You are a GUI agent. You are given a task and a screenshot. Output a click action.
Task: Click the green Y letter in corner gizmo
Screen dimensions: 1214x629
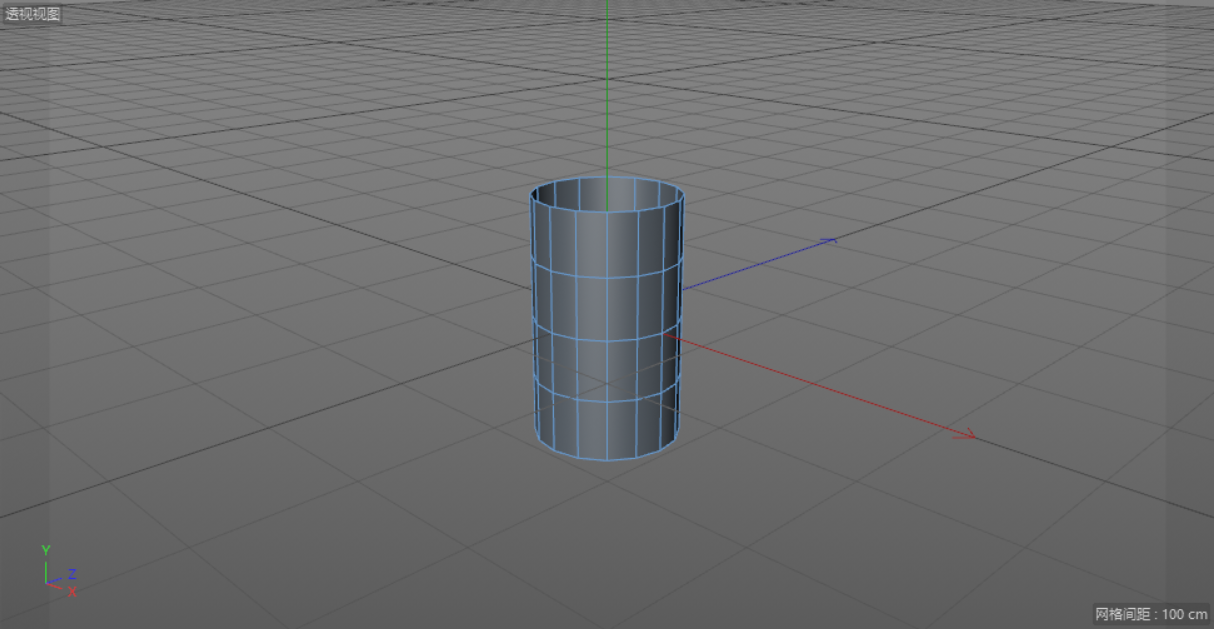point(45,550)
